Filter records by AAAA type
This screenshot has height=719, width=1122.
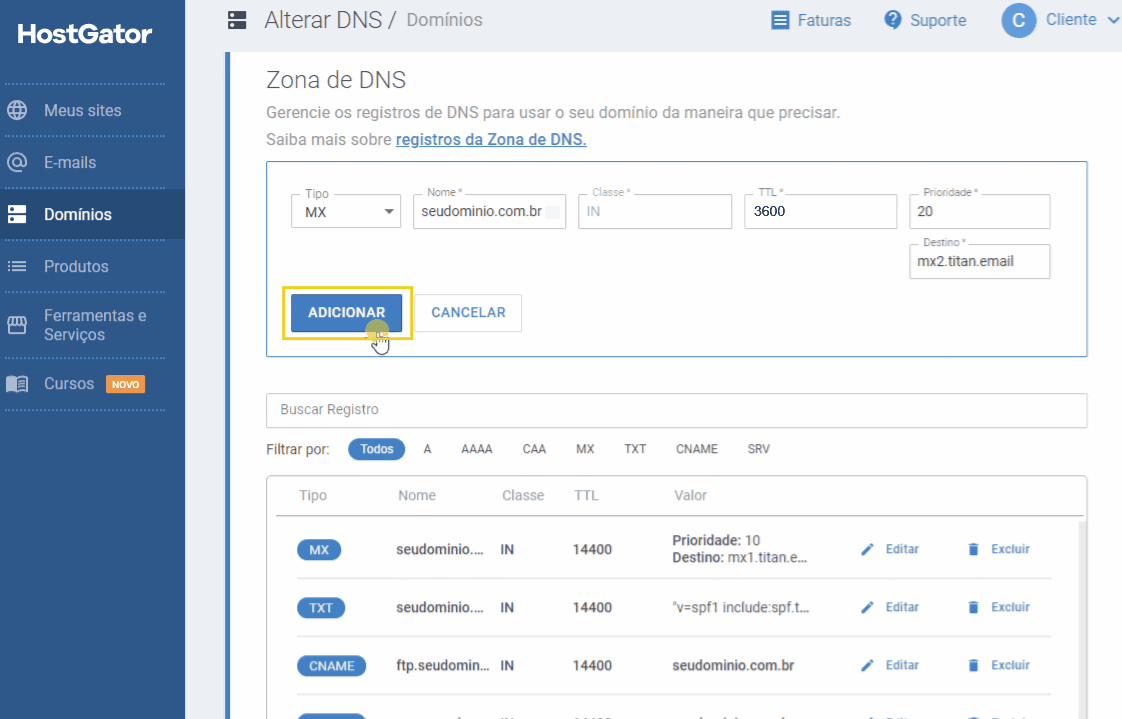click(477, 449)
